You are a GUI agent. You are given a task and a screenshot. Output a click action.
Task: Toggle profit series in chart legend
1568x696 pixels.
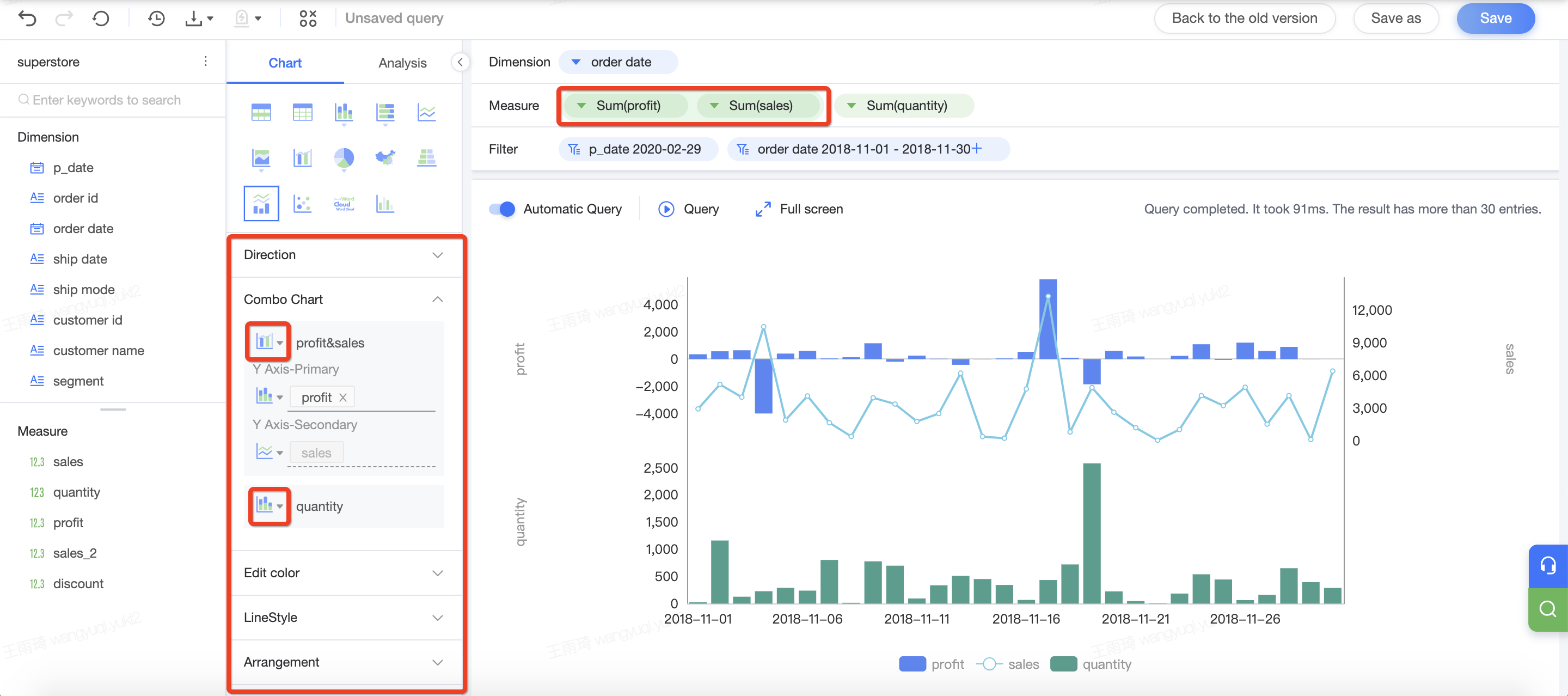[932, 664]
